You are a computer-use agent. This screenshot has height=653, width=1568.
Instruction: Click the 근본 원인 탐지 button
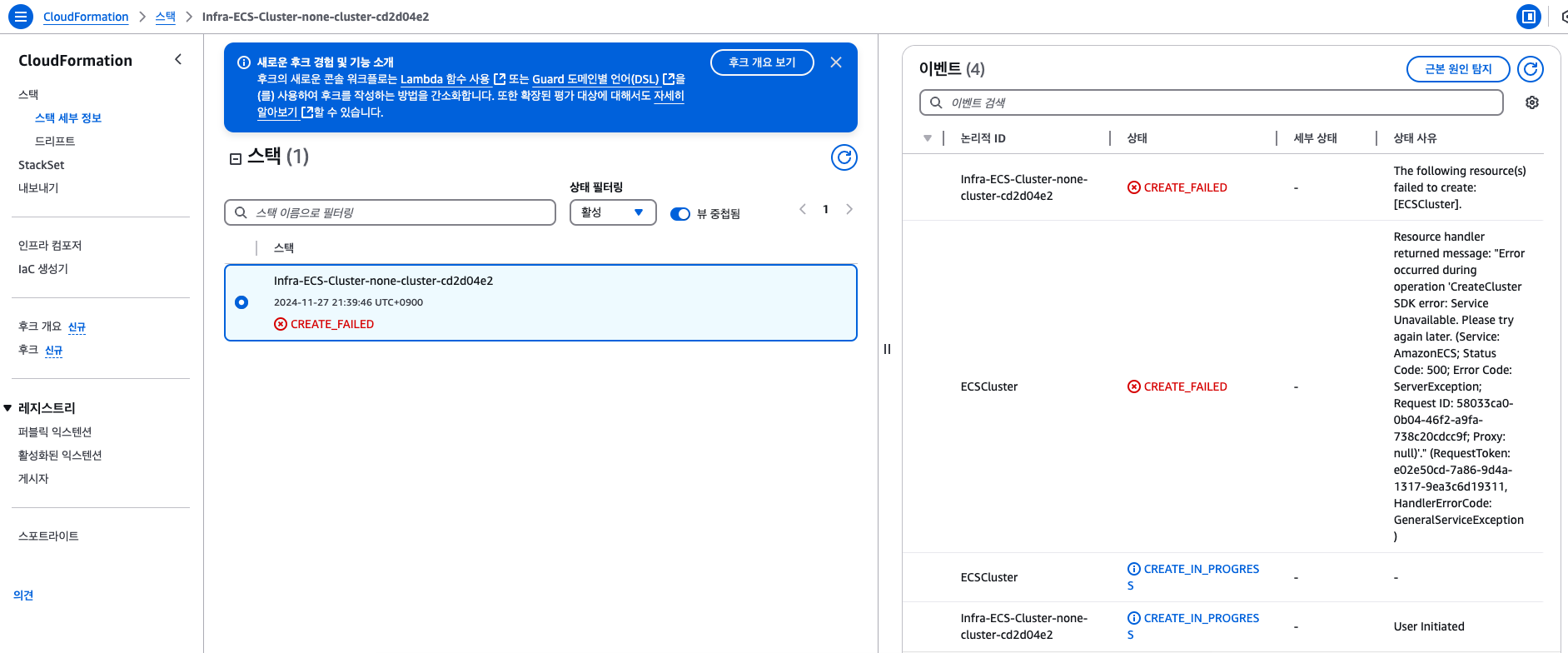pyautogui.click(x=1458, y=69)
